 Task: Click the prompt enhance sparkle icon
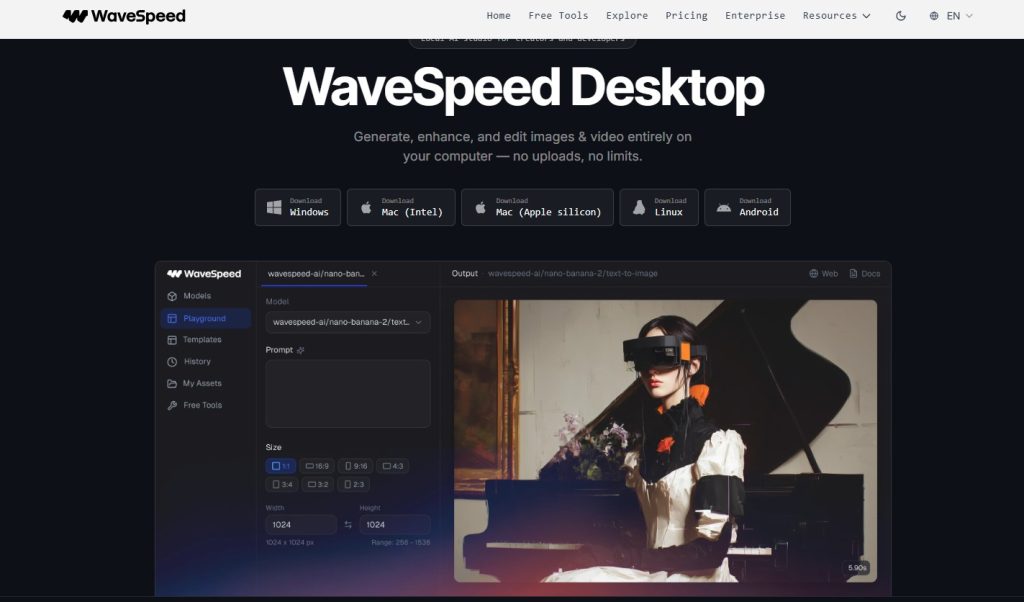[x=300, y=350]
